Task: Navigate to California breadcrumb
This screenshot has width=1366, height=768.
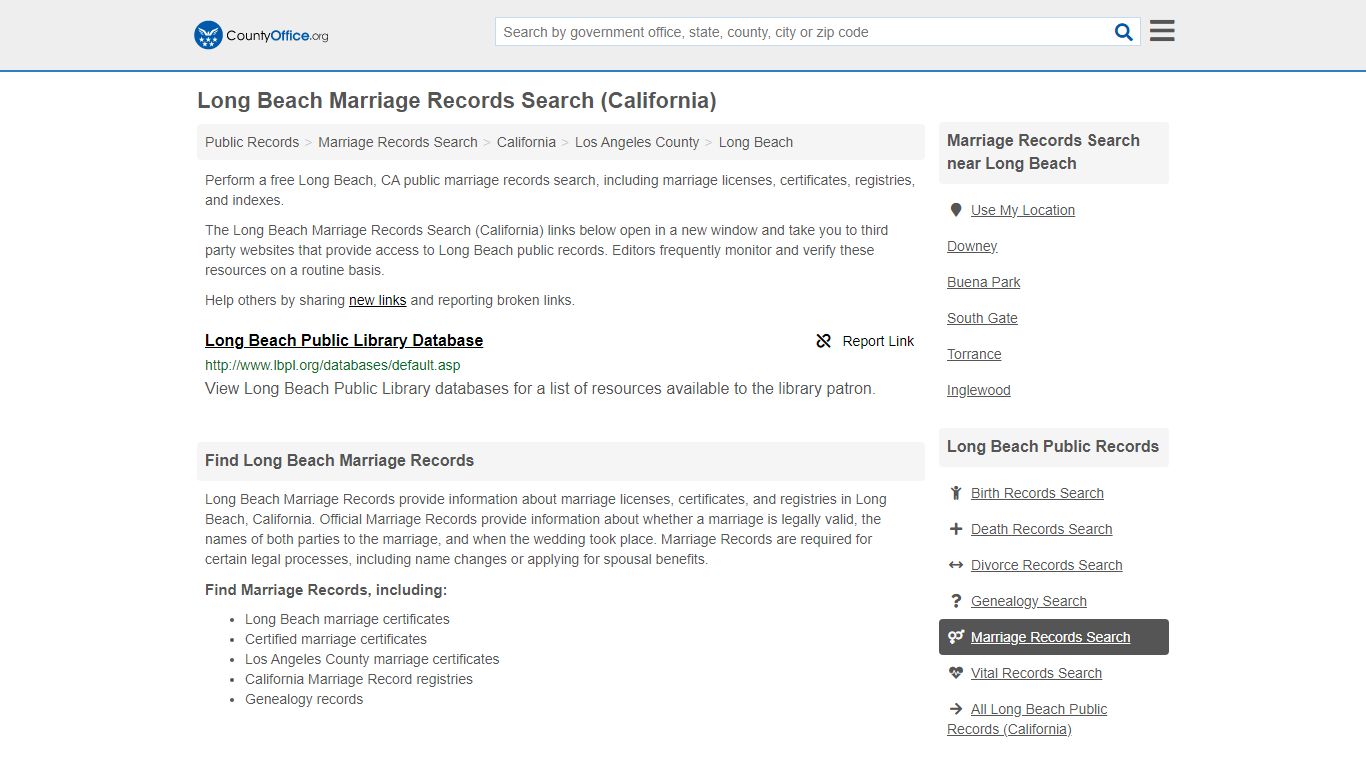Action: pos(526,142)
